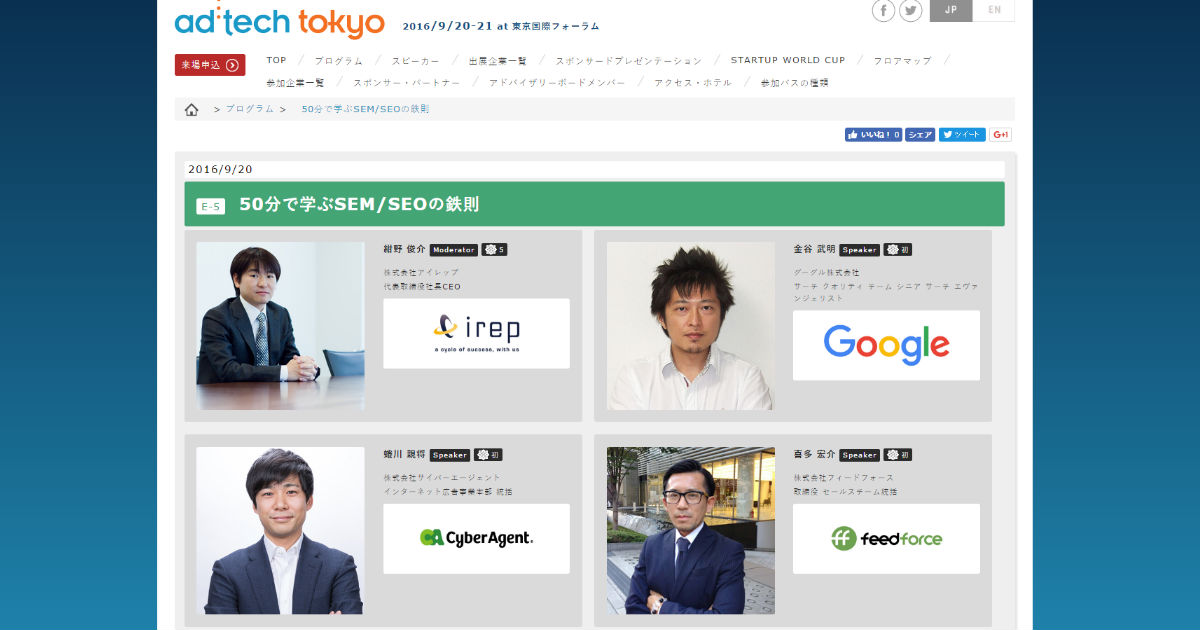The height and width of the screenshot is (630, 1200).
Task: Click the badge icon next to 蜷川 諒将 Speaker
Action: click(488, 455)
